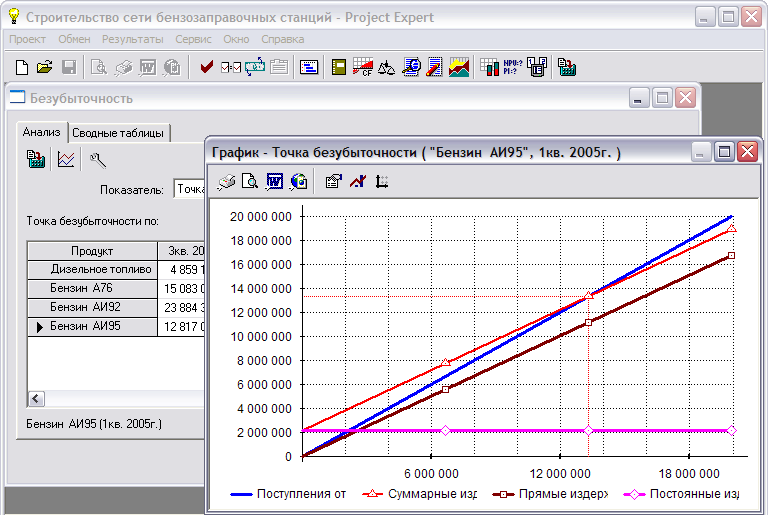The width and height of the screenshot is (768, 515).
Task: Click the line chart icon in Анализ tab
Action: 66,159
